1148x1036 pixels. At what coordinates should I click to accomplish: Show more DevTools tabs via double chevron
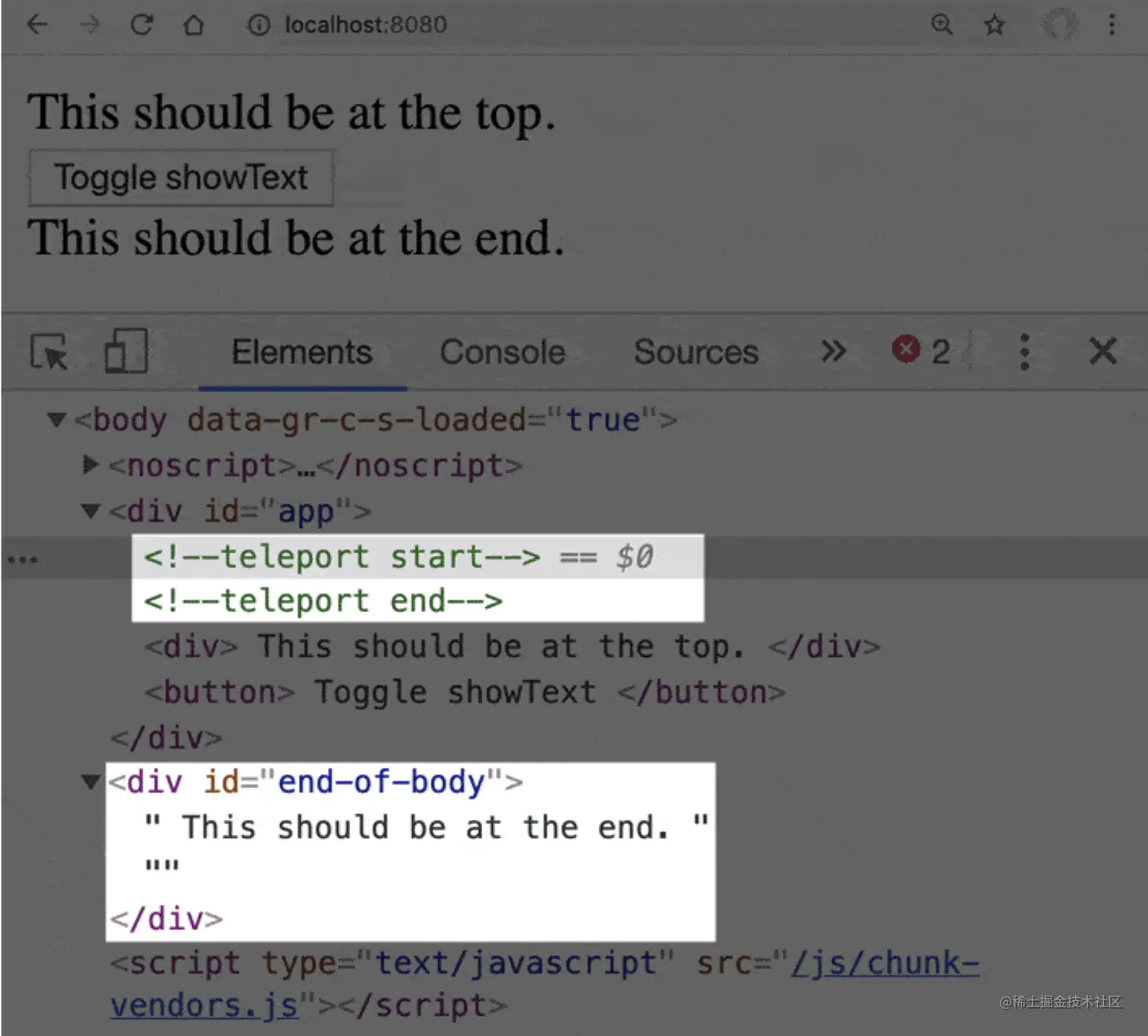click(x=833, y=351)
